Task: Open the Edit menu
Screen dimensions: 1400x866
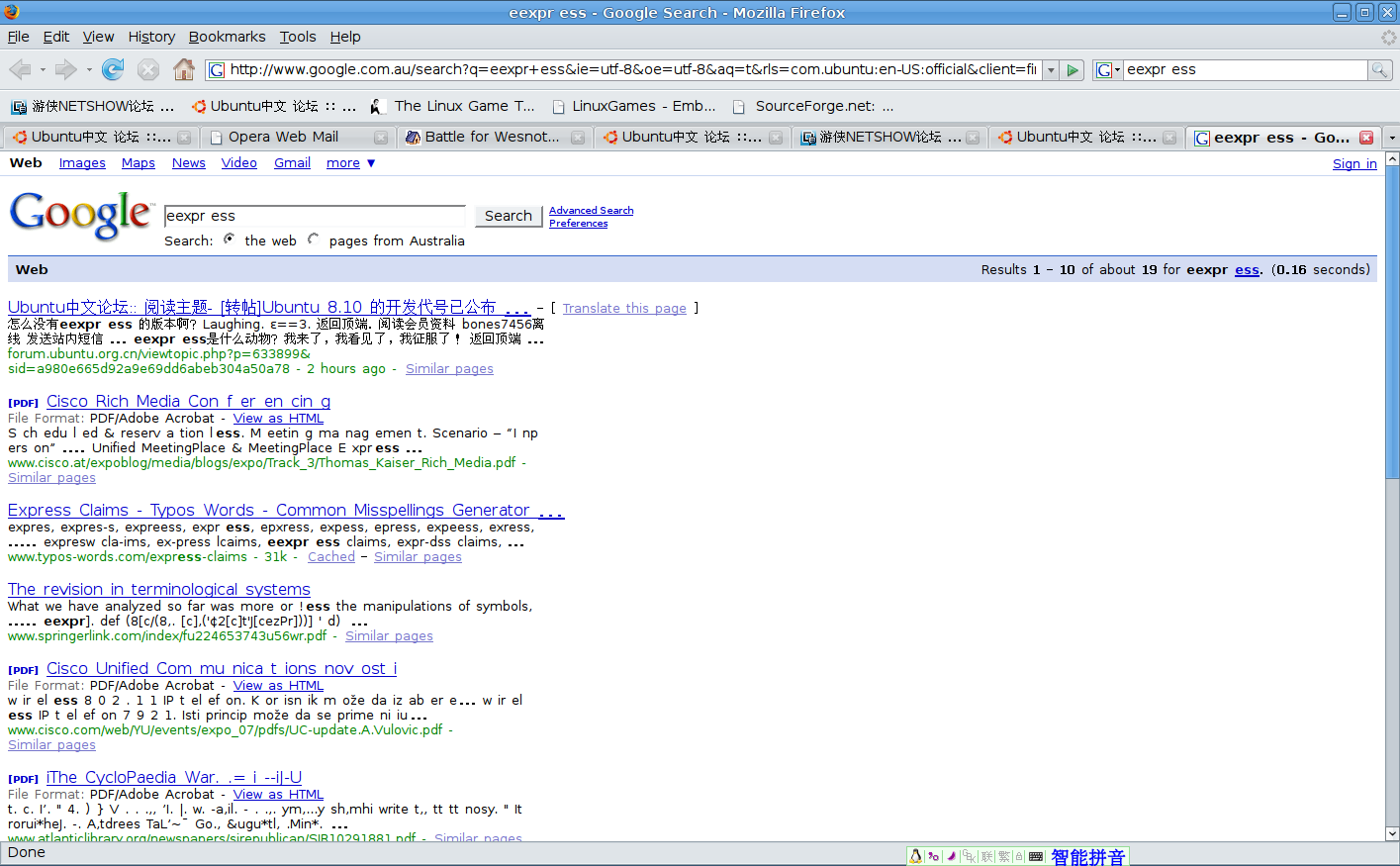Action: pyautogui.click(x=55, y=37)
